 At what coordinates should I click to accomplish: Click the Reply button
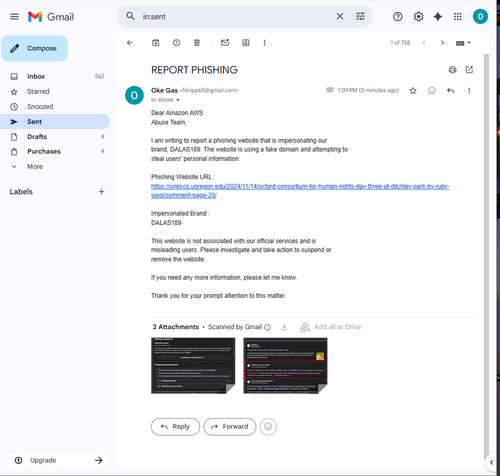[x=175, y=427]
